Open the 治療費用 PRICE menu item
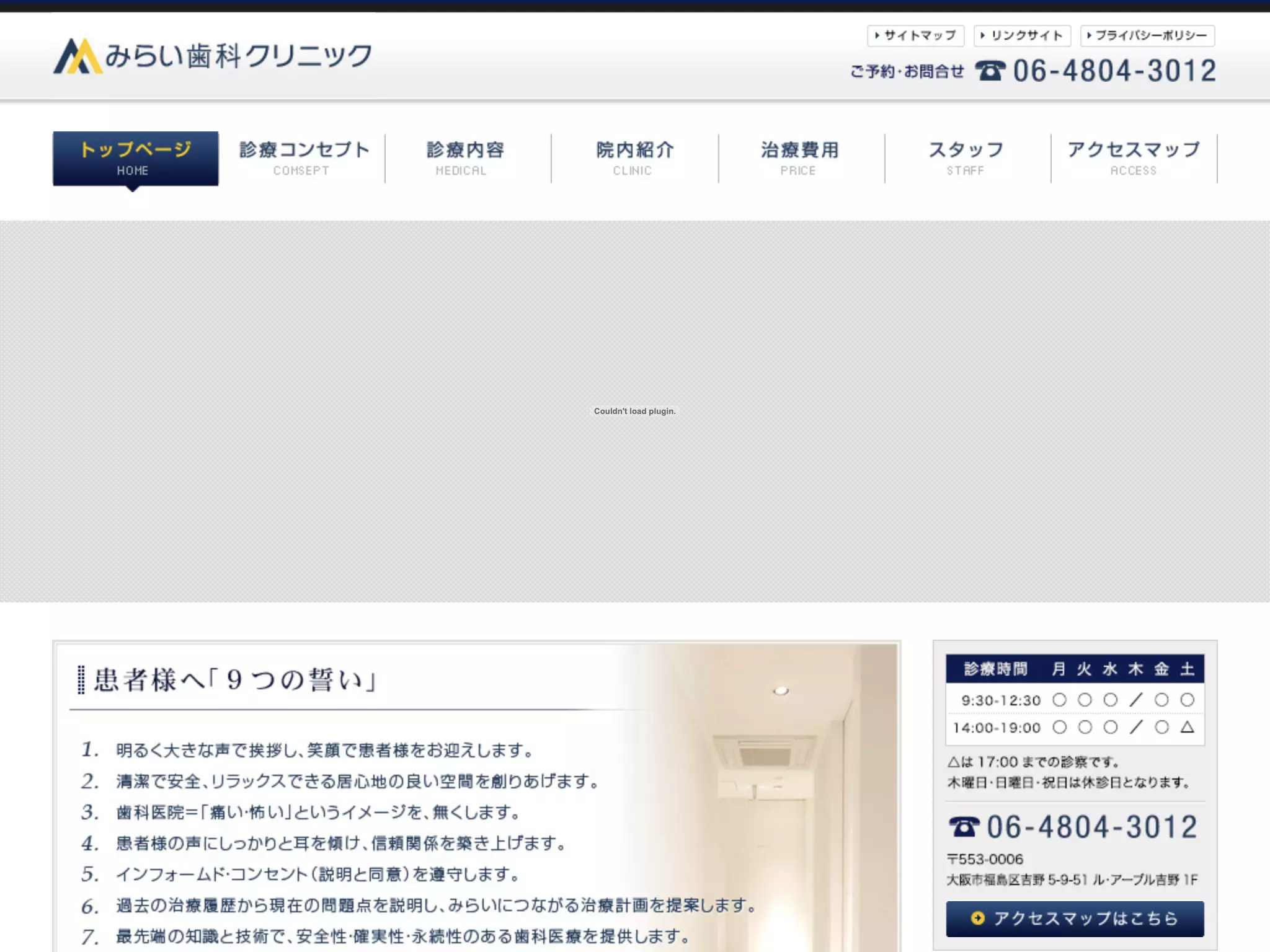 [x=801, y=159]
